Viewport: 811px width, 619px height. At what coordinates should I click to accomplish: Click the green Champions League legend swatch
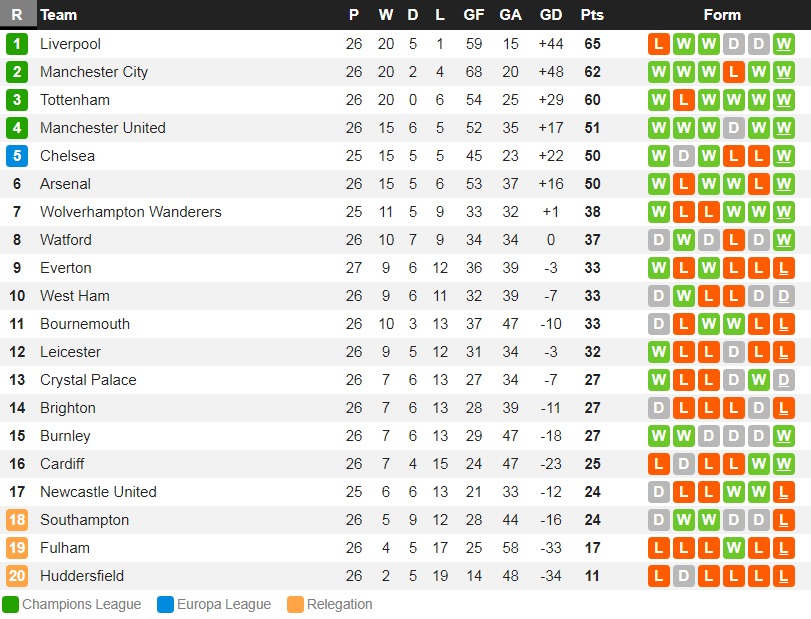[x=10, y=604]
